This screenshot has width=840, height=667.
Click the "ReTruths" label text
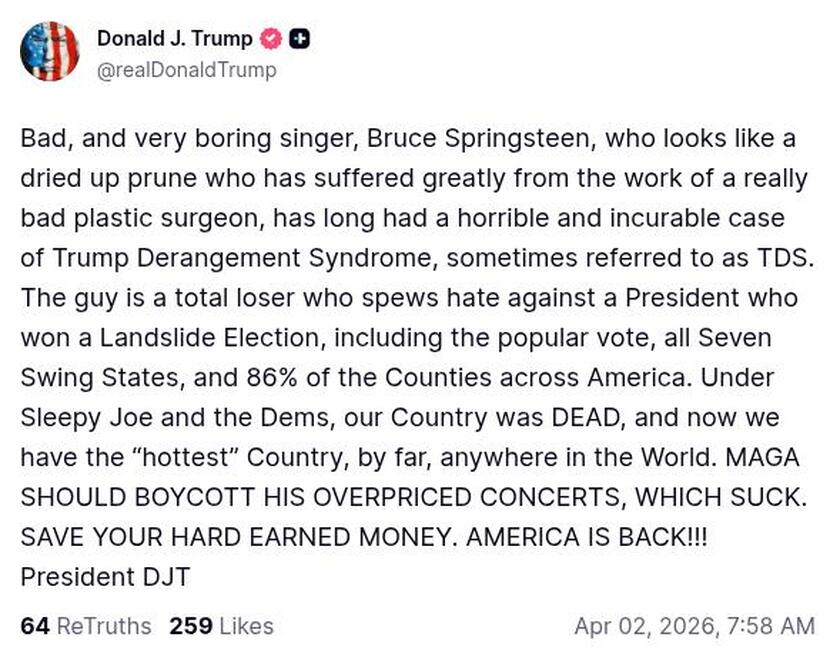(x=106, y=626)
